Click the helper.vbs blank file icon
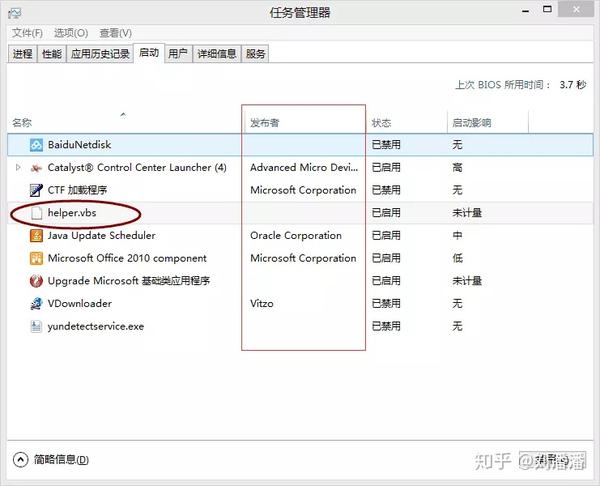The height and width of the screenshot is (486, 600). (36, 213)
